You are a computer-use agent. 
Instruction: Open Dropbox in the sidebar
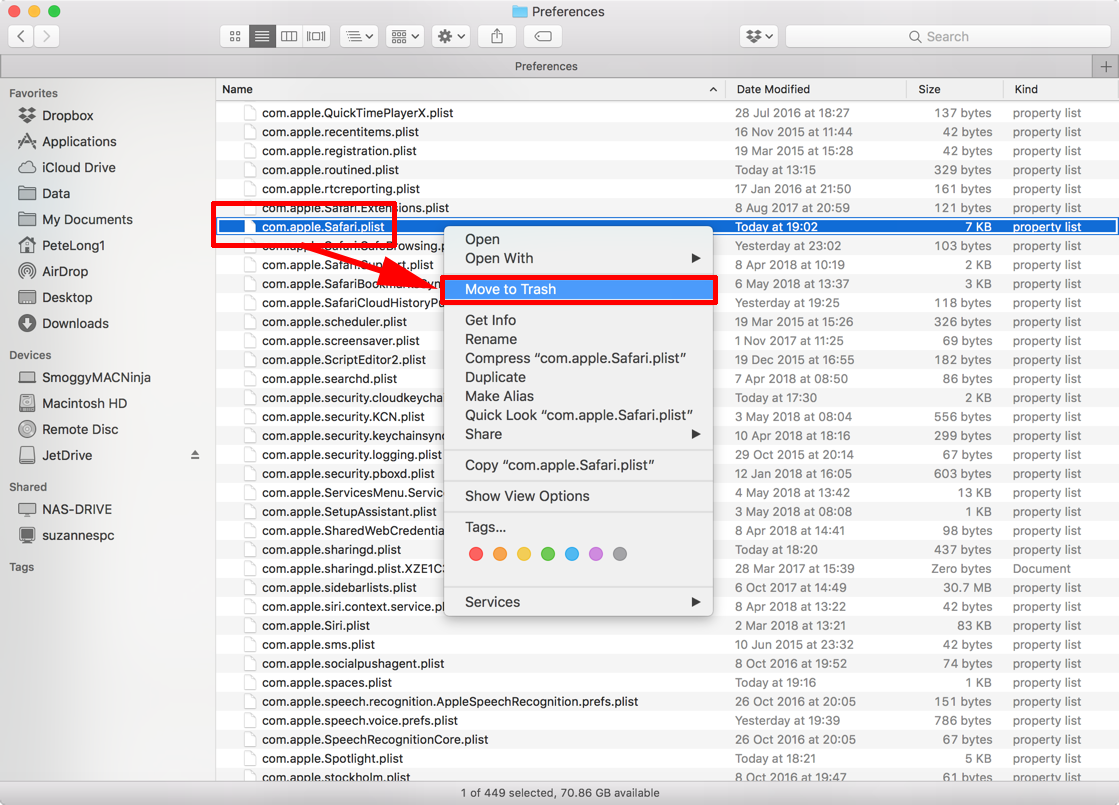[67, 116]
